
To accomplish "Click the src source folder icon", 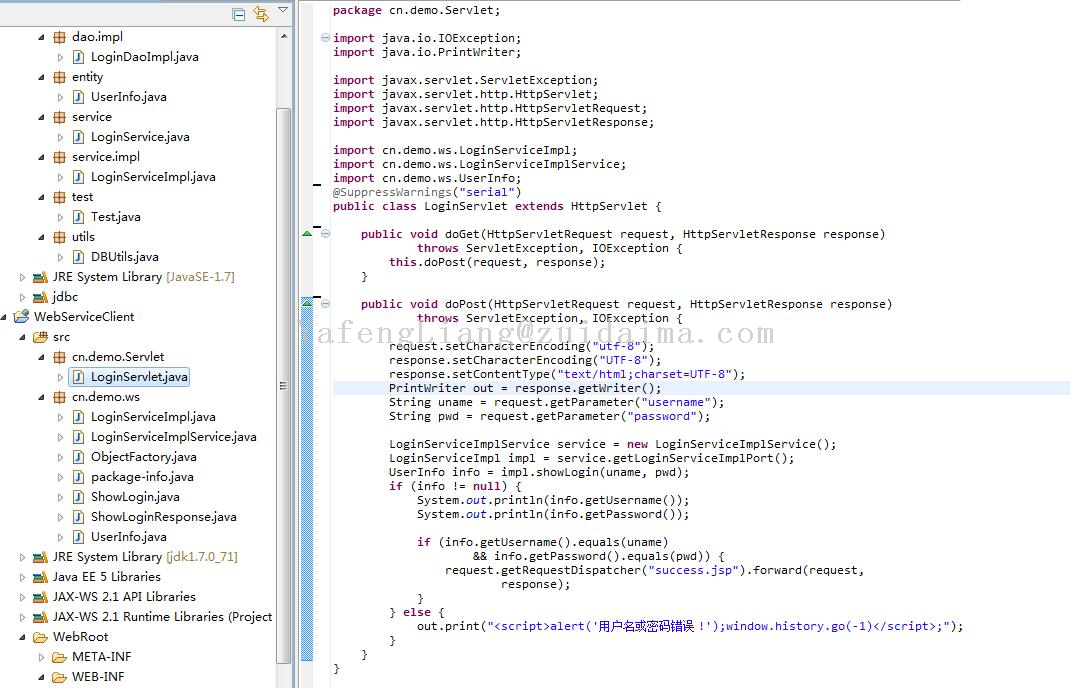I will (x=40, y=337).
